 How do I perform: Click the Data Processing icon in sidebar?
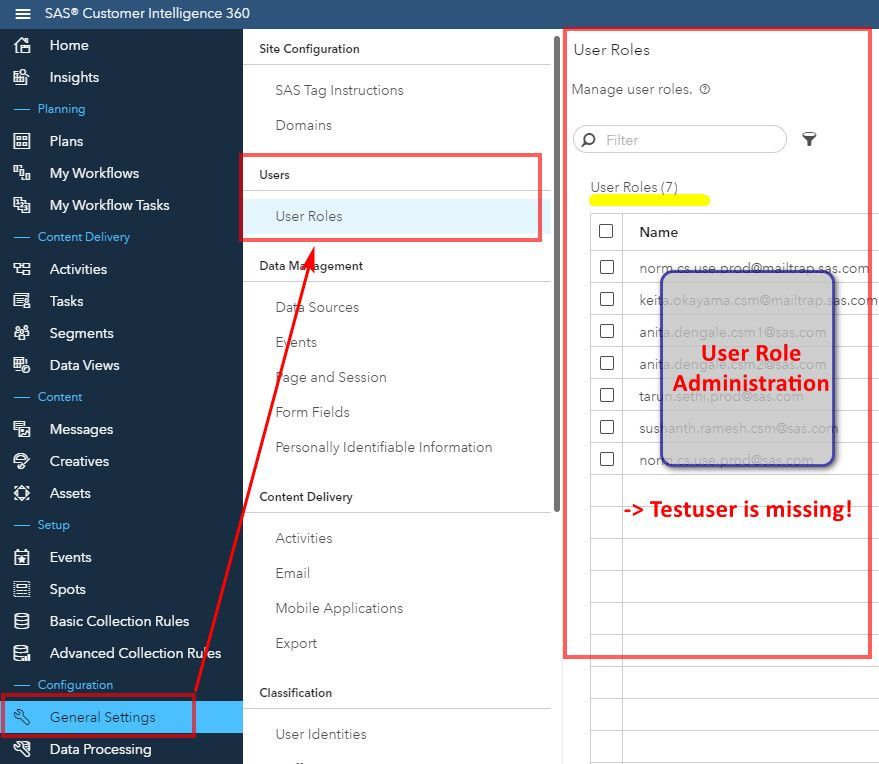tap(22, 749)
